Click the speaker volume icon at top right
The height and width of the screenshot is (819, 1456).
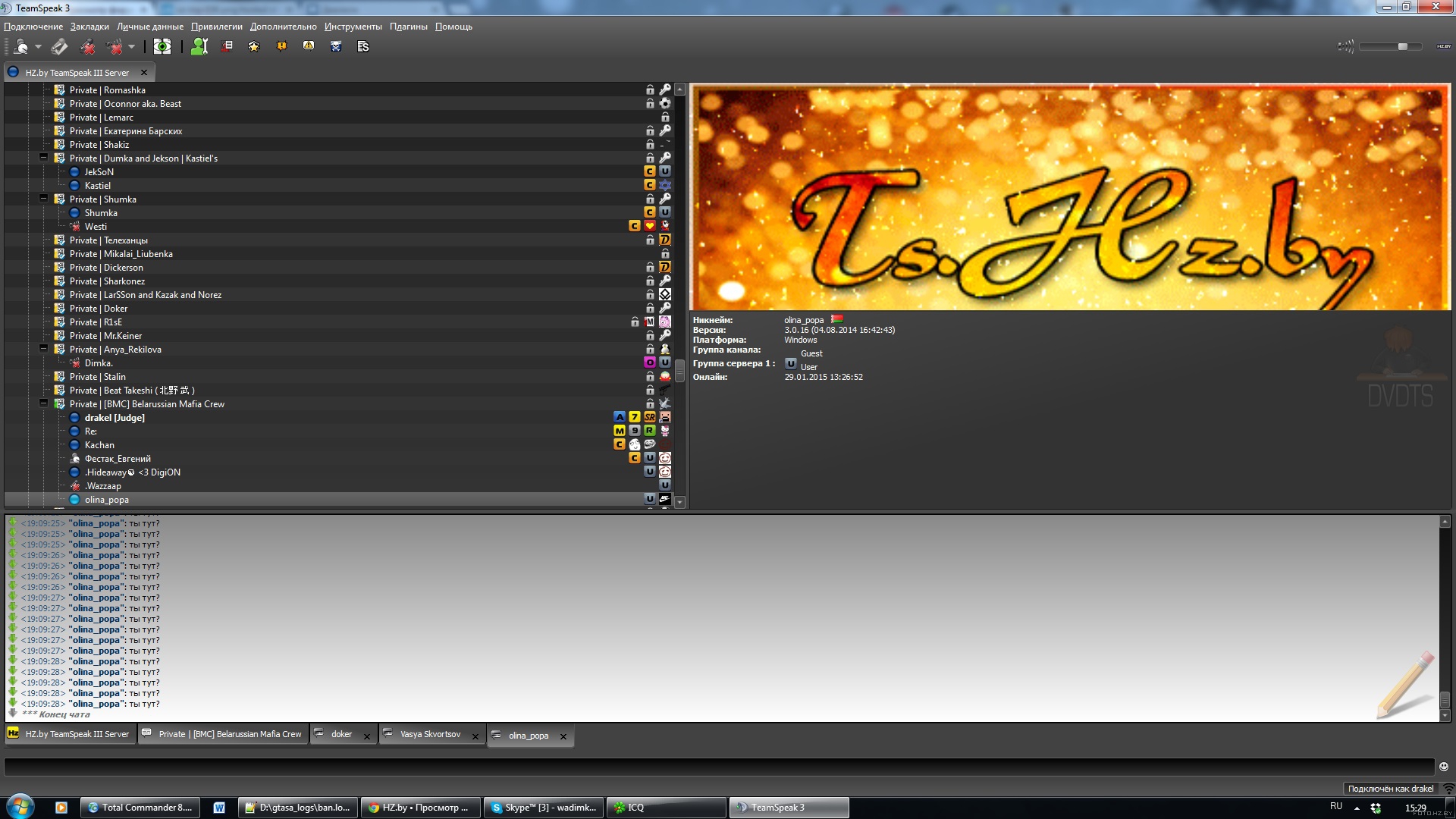(x=1345, y=46)
